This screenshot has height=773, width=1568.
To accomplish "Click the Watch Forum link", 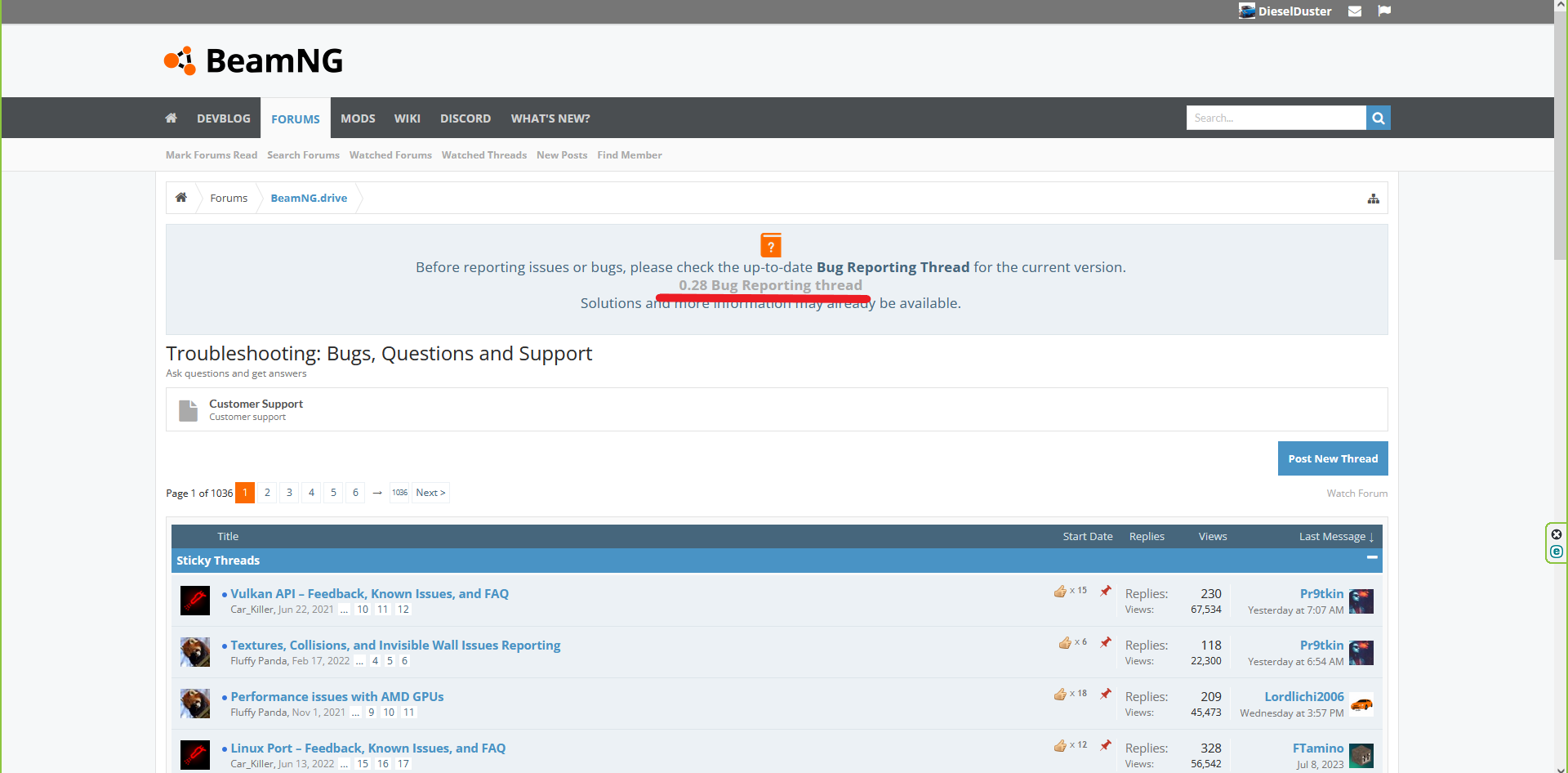I will pos(1357,494).
